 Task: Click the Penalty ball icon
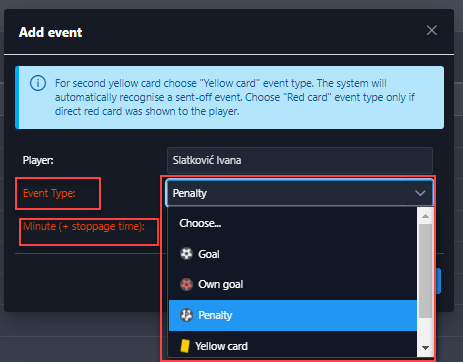[x=186, y=315]
